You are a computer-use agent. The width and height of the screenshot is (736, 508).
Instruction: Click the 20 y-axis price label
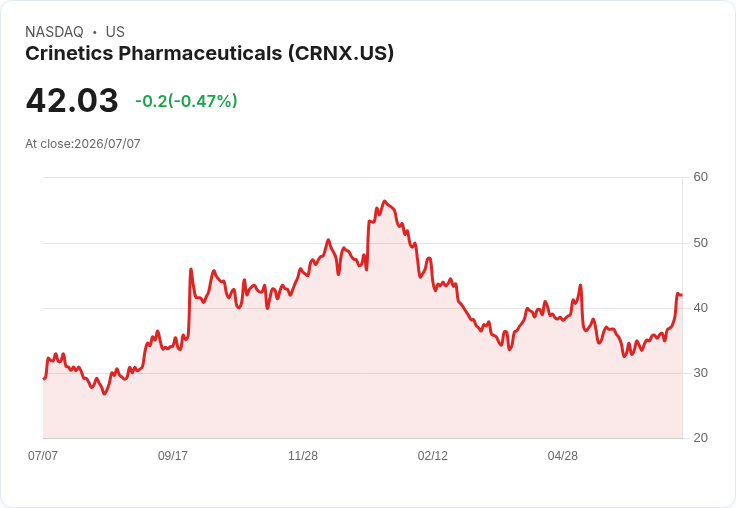(x=701, y=438)
